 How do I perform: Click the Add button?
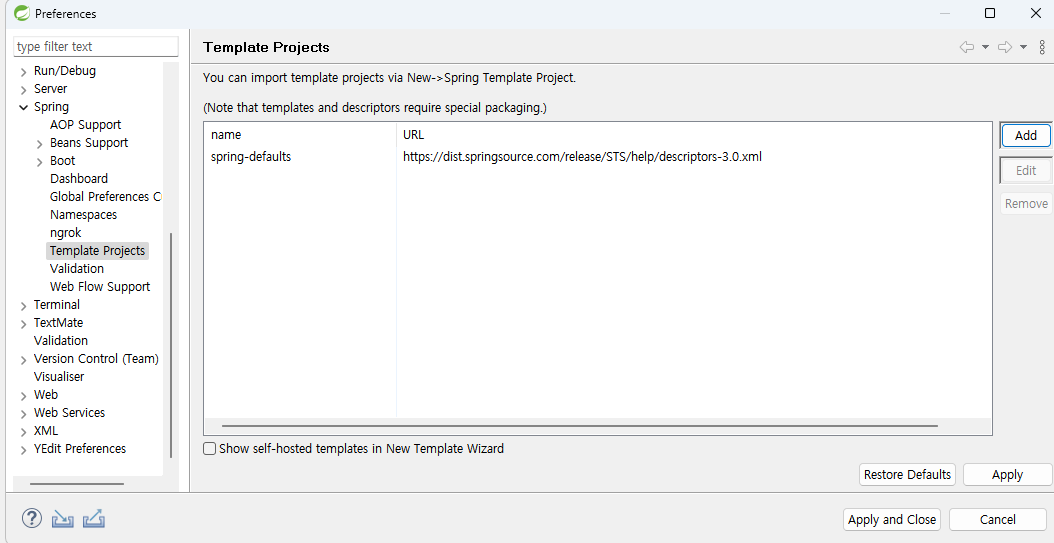click(x=1025, y=135)
